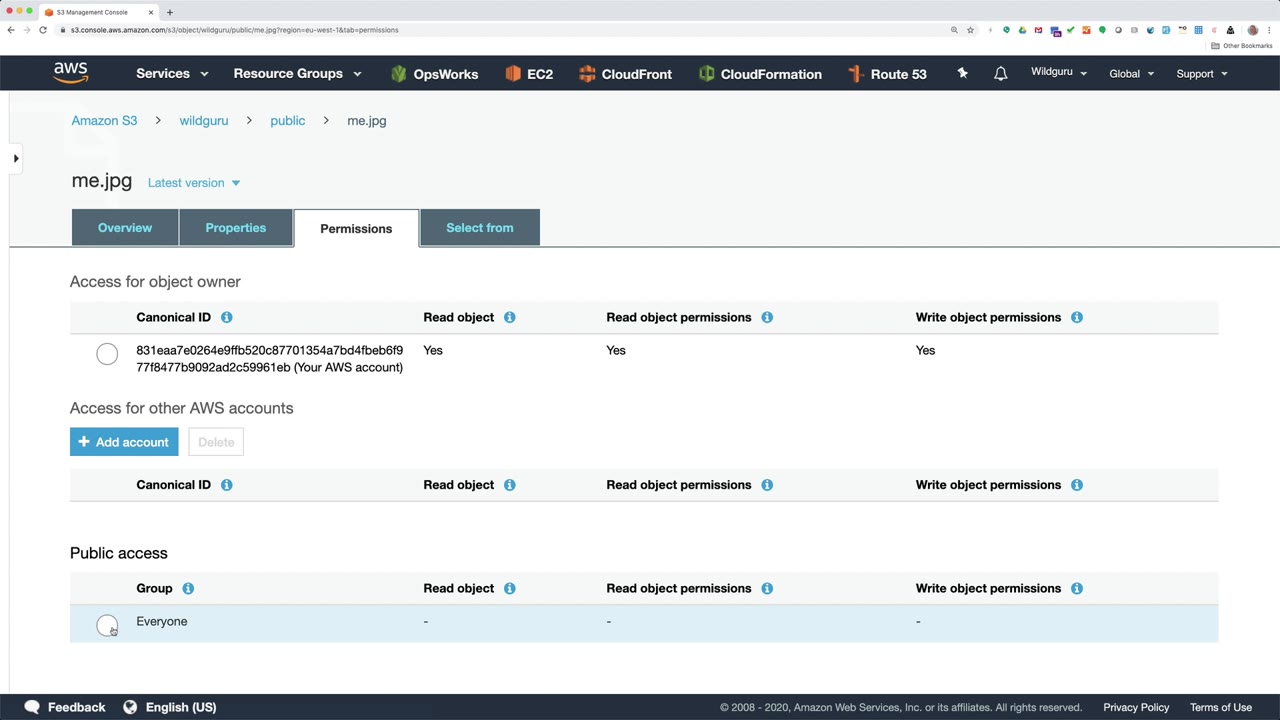Select the Permissions tab

356,228
